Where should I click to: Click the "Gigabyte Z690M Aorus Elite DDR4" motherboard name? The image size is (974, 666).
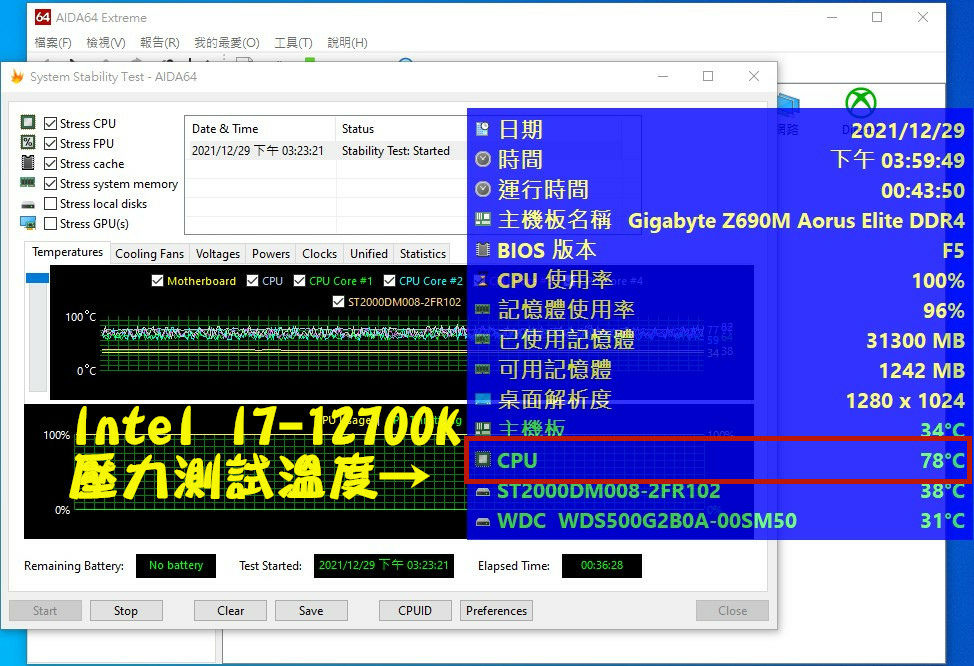coord(796,221)
